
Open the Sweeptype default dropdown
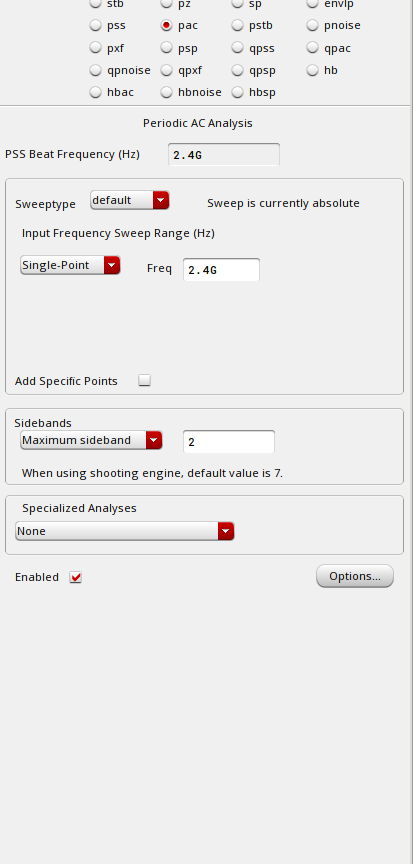[130, 200]
